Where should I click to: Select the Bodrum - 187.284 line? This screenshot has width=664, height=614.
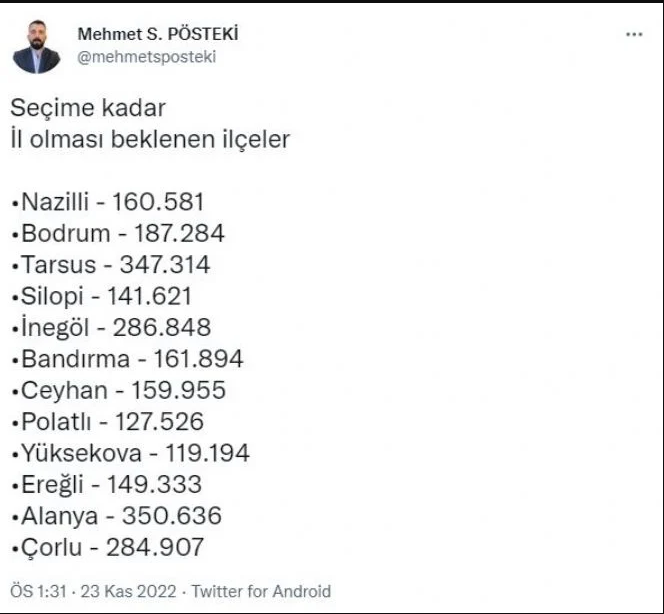pos(118,233)
